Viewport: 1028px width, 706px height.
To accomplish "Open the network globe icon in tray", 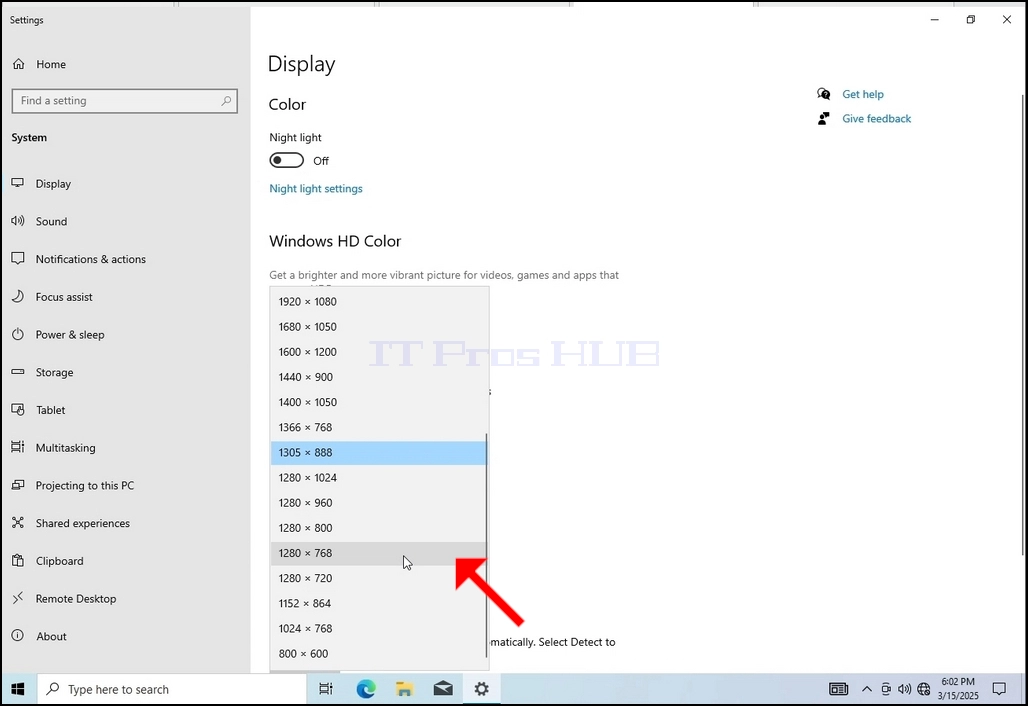I will [x=924, y=689].
